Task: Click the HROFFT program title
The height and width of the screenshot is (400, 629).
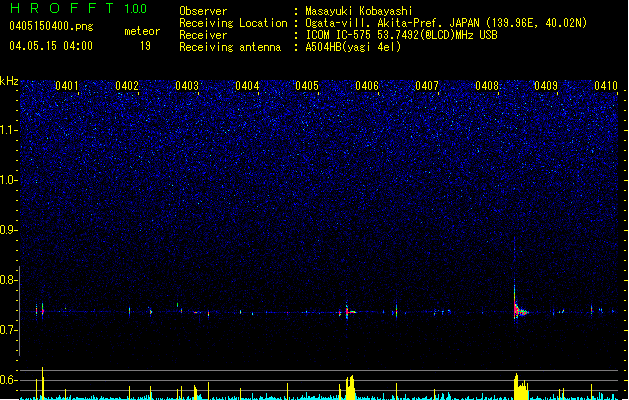Action: (x=62, y=8)
